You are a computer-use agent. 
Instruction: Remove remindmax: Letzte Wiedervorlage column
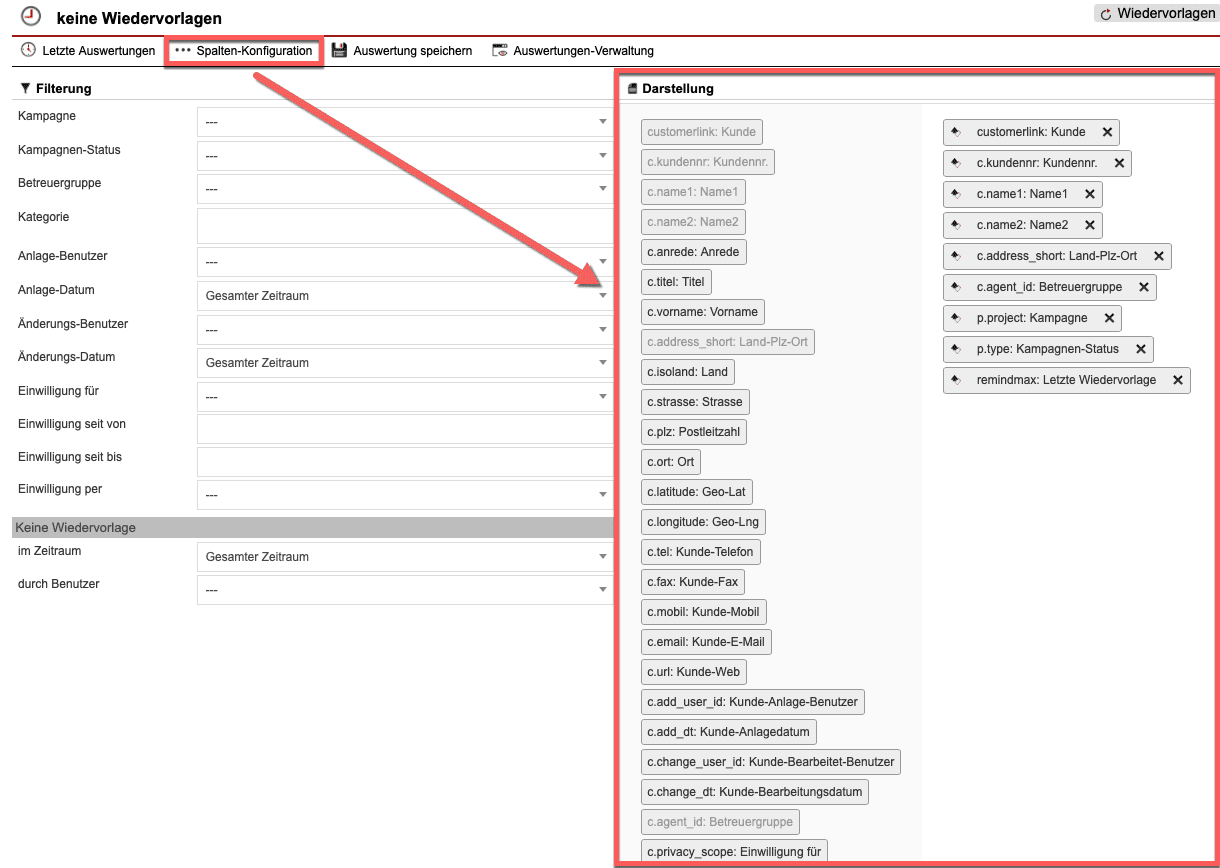pyautogui.click(x=1178, y=380)
